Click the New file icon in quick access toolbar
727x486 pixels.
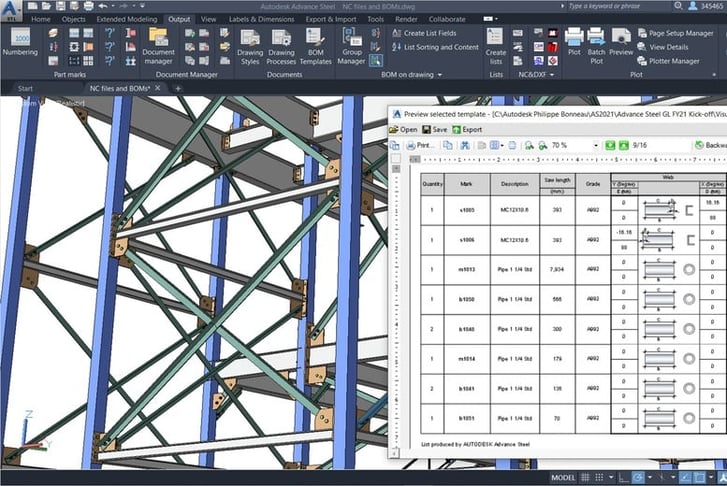(32, 6)
